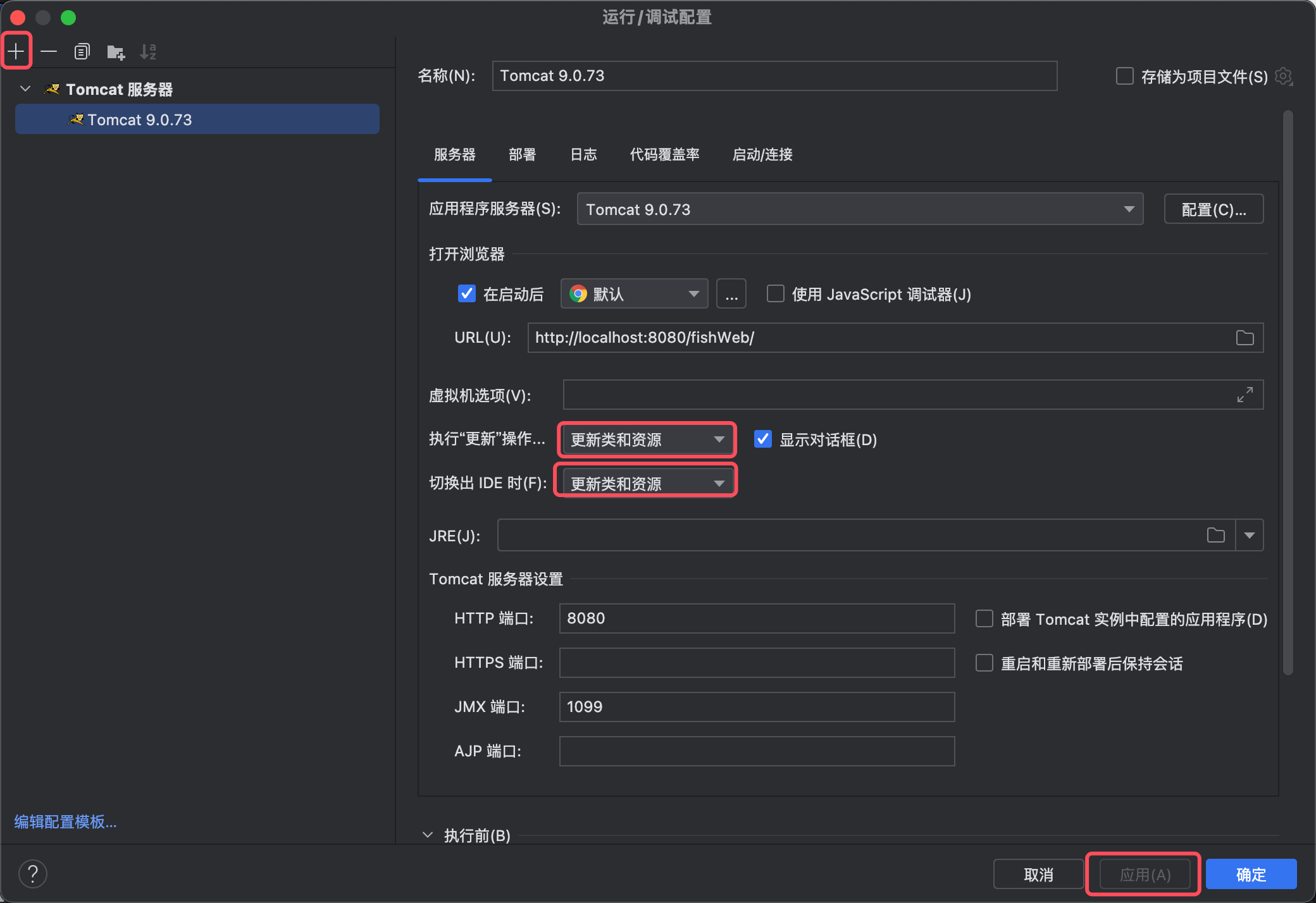1316x903 pixels.
Task: Create a new configuration folder
Action: (116, 51)
